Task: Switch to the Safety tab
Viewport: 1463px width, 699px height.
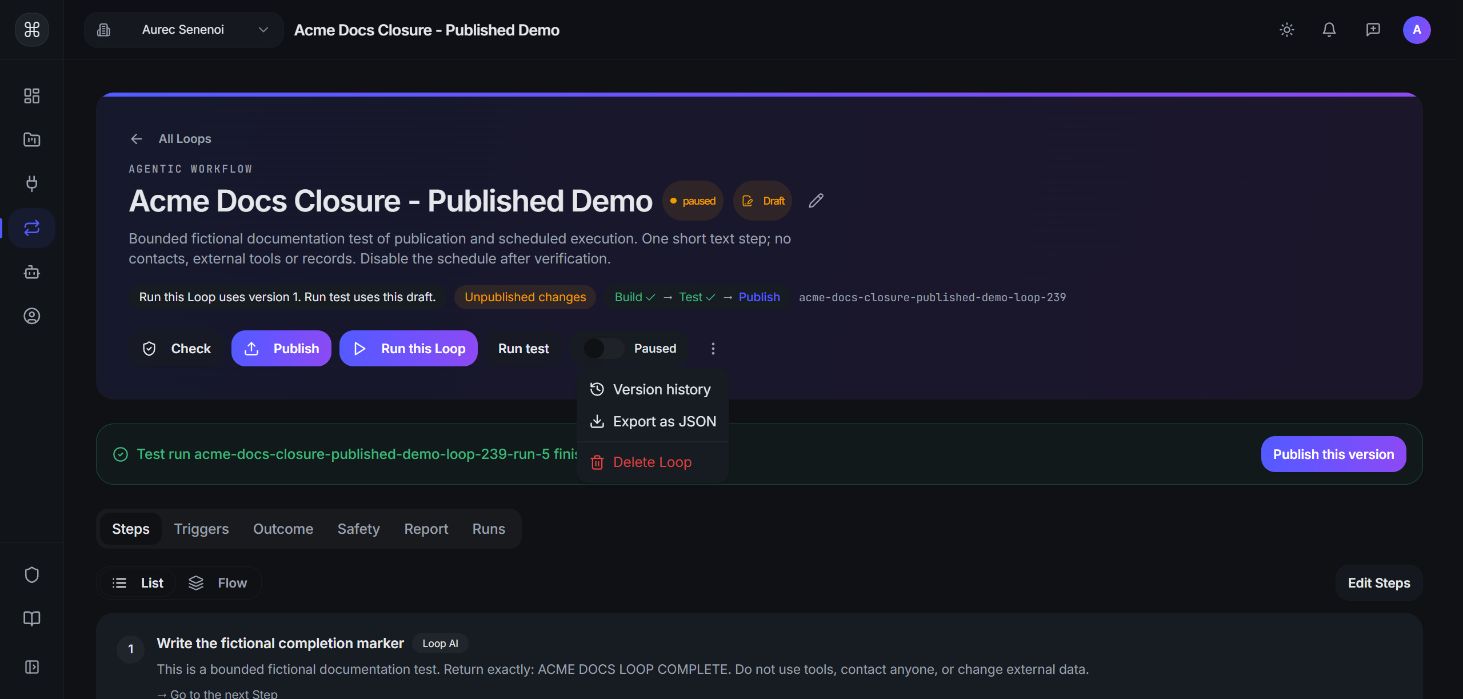Action: 358,529
